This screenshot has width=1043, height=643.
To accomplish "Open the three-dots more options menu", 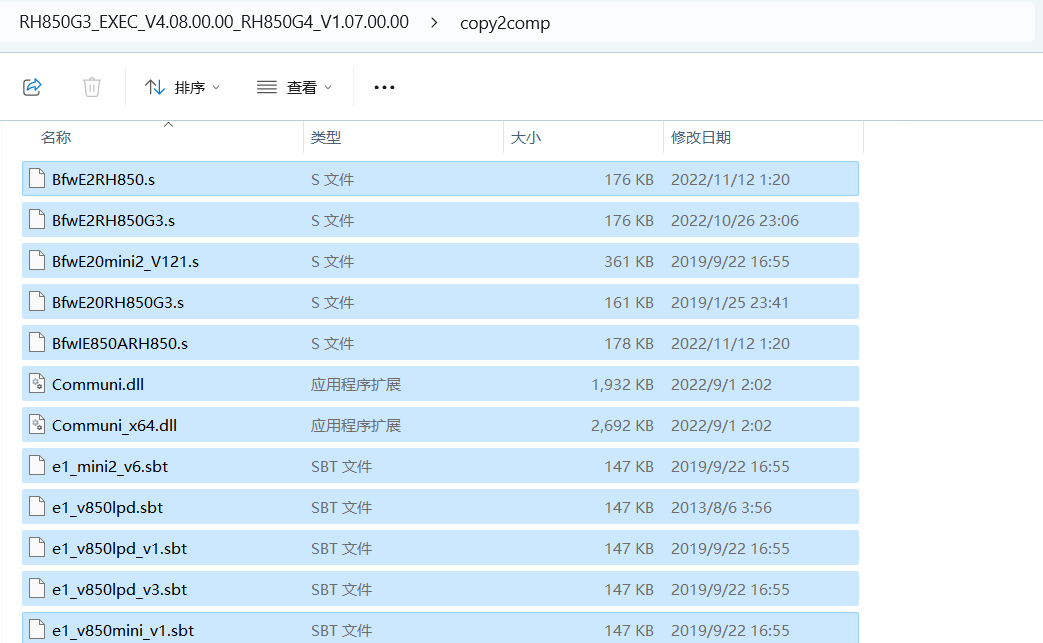I will [384, 87].
